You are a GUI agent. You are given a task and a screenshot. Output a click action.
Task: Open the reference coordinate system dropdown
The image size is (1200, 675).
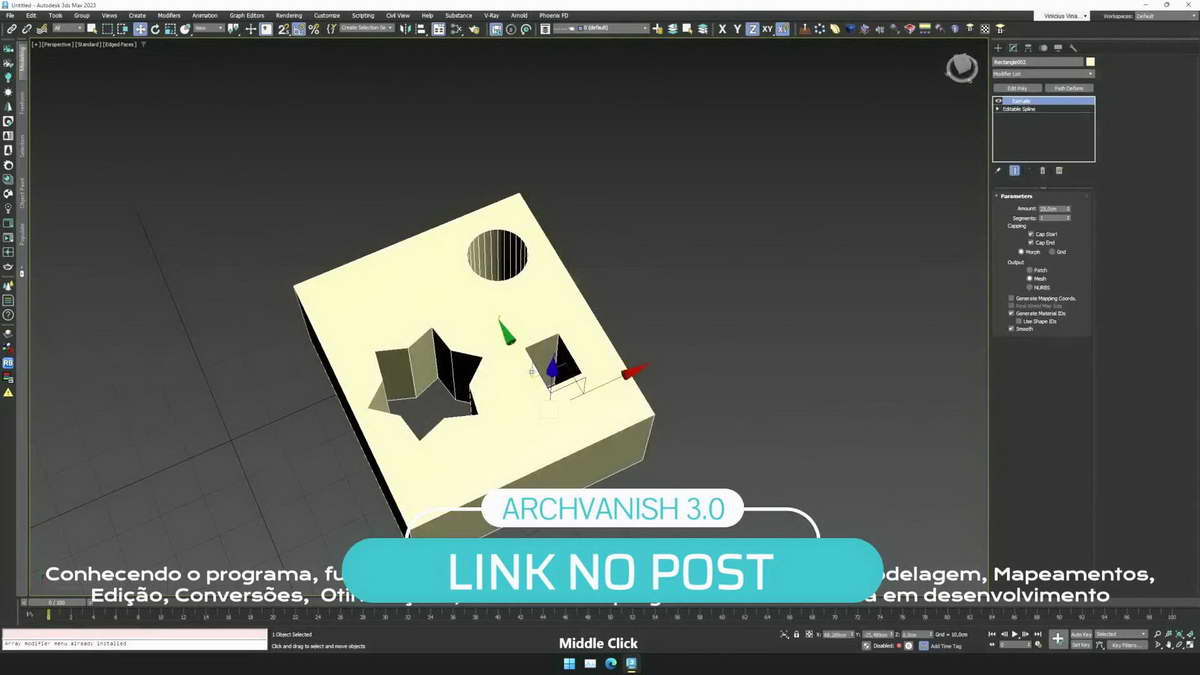click(210, 29)
